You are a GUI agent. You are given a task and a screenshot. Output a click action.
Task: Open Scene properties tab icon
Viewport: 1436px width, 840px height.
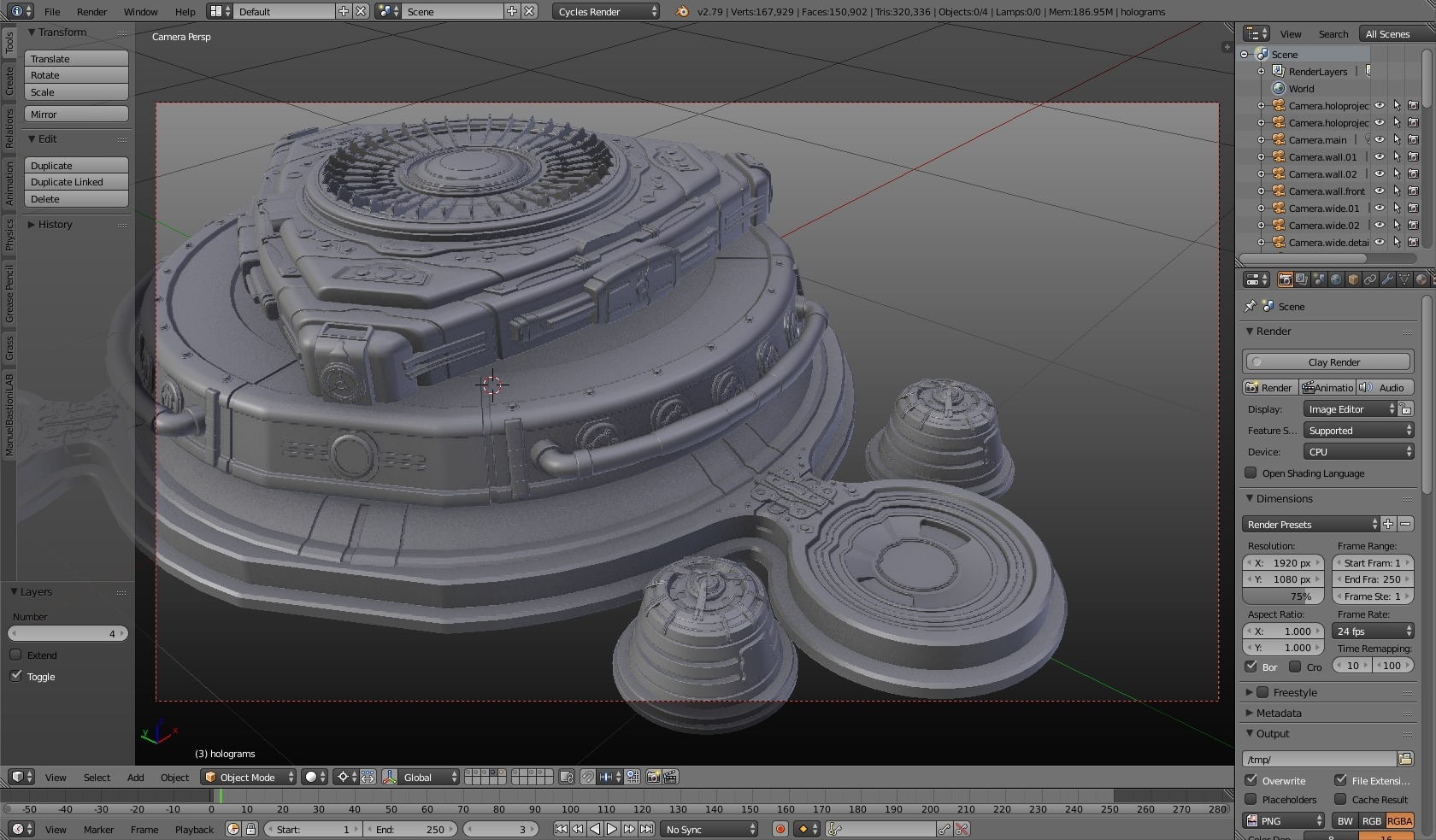1319,279
